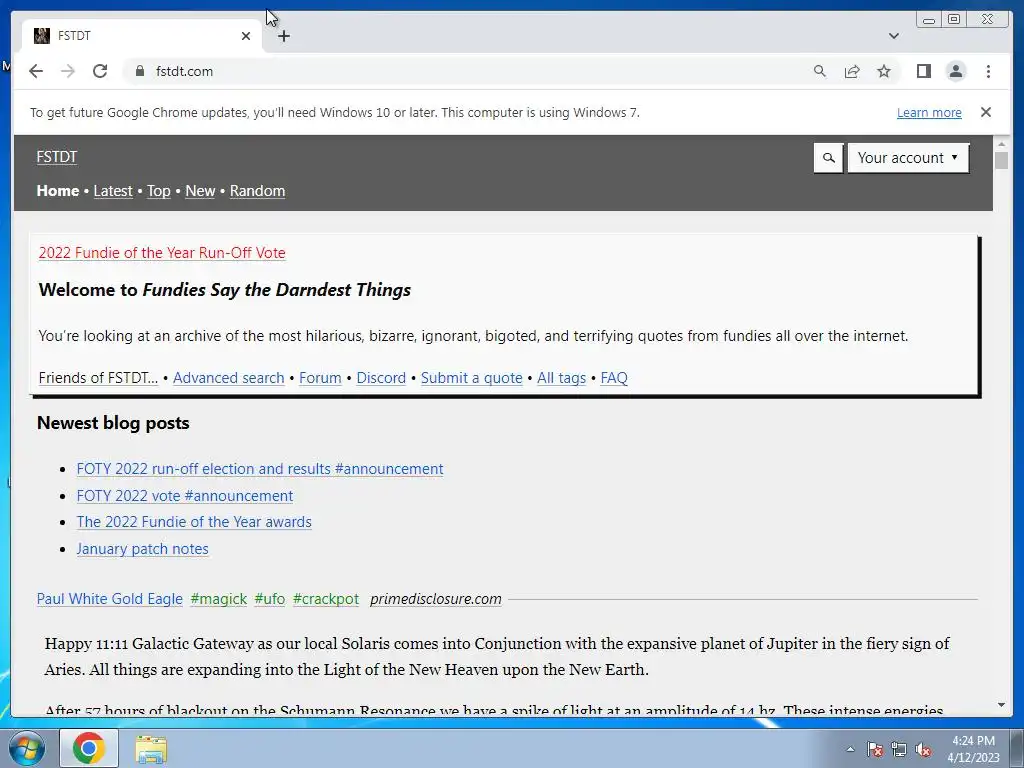The height and width of the screenshot is (768, 1024).
Task: Dismiss the Windows 7 update notice
Action: tap(985, 112)
